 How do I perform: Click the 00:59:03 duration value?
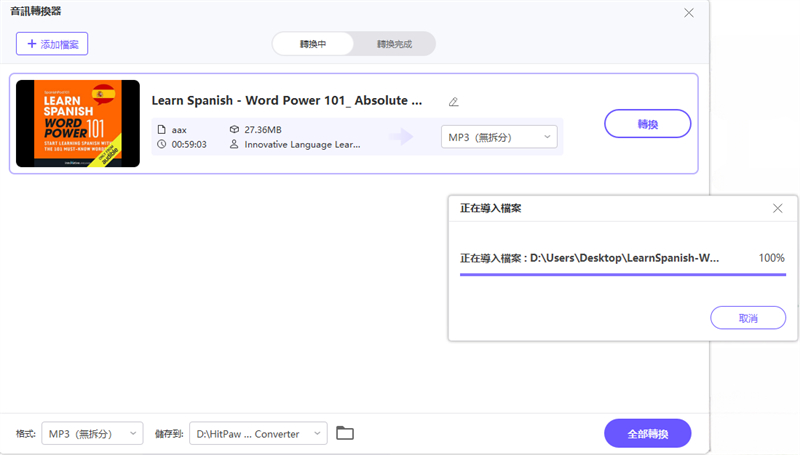coord(189,144)
